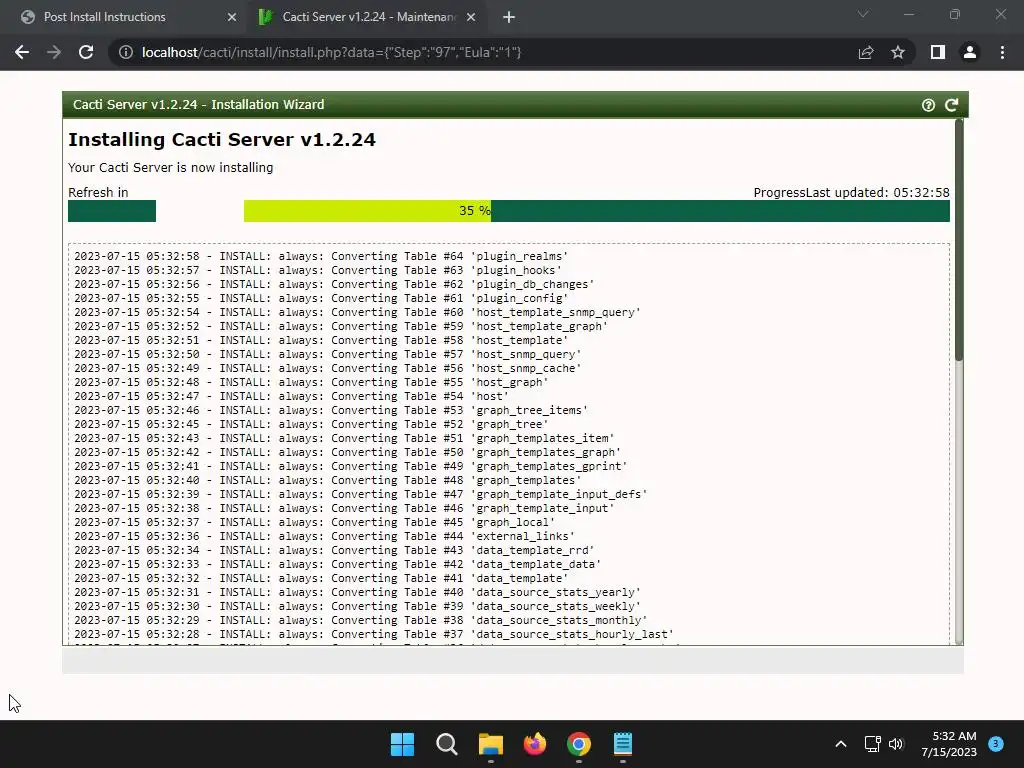
Task: Open network status tray icon
Action: (x=872, y=744)
